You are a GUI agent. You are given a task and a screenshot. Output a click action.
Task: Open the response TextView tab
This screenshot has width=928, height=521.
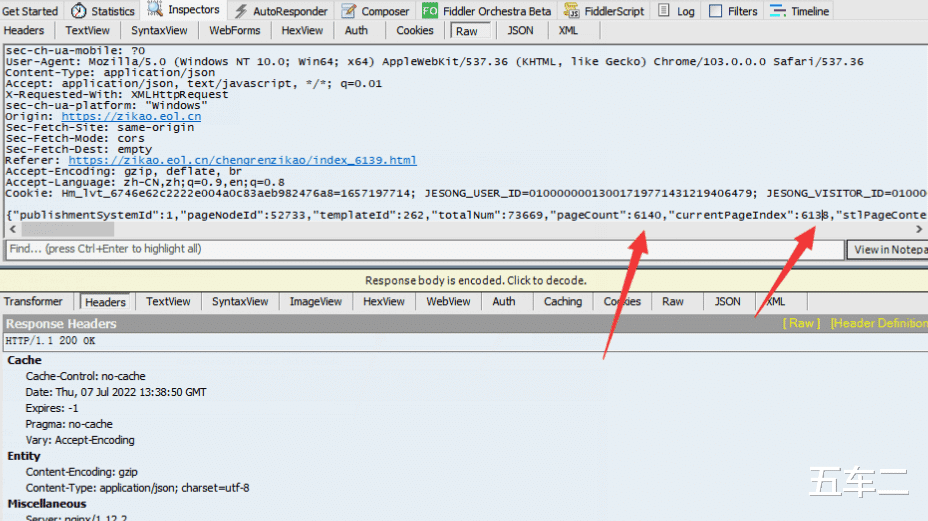(x=168, y=301)
